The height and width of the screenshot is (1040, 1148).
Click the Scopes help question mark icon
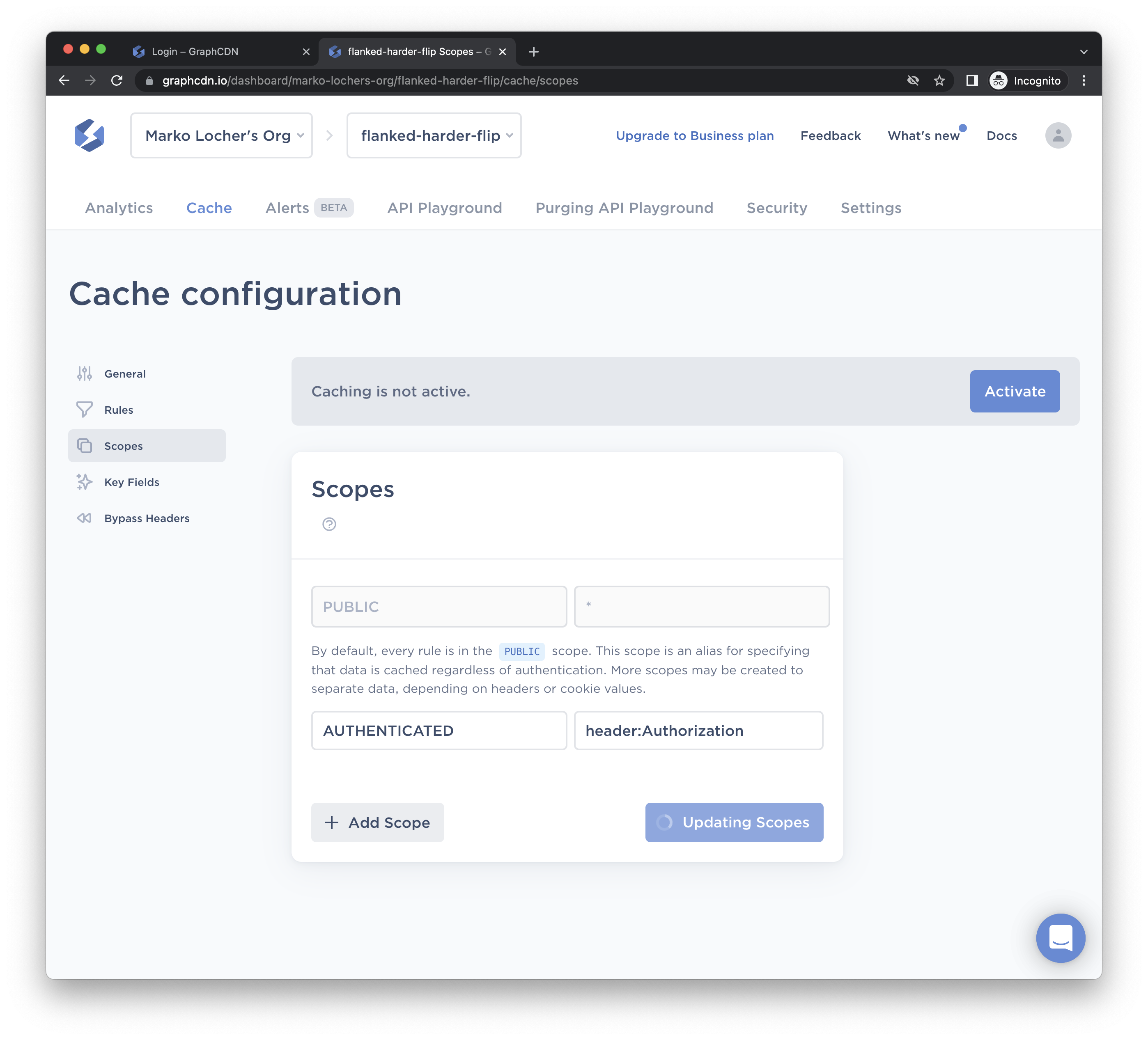[x=329, y=524]
